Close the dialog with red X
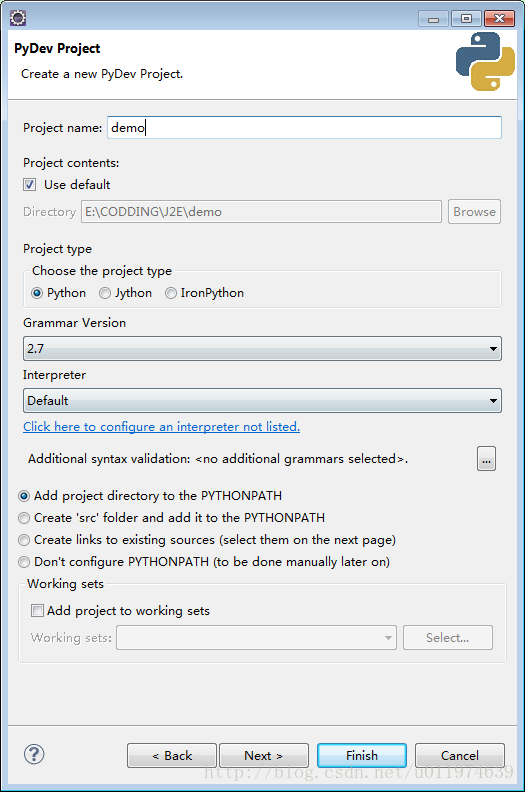The image size is (525, 792). pyautogui.click(x=499, y=19)
